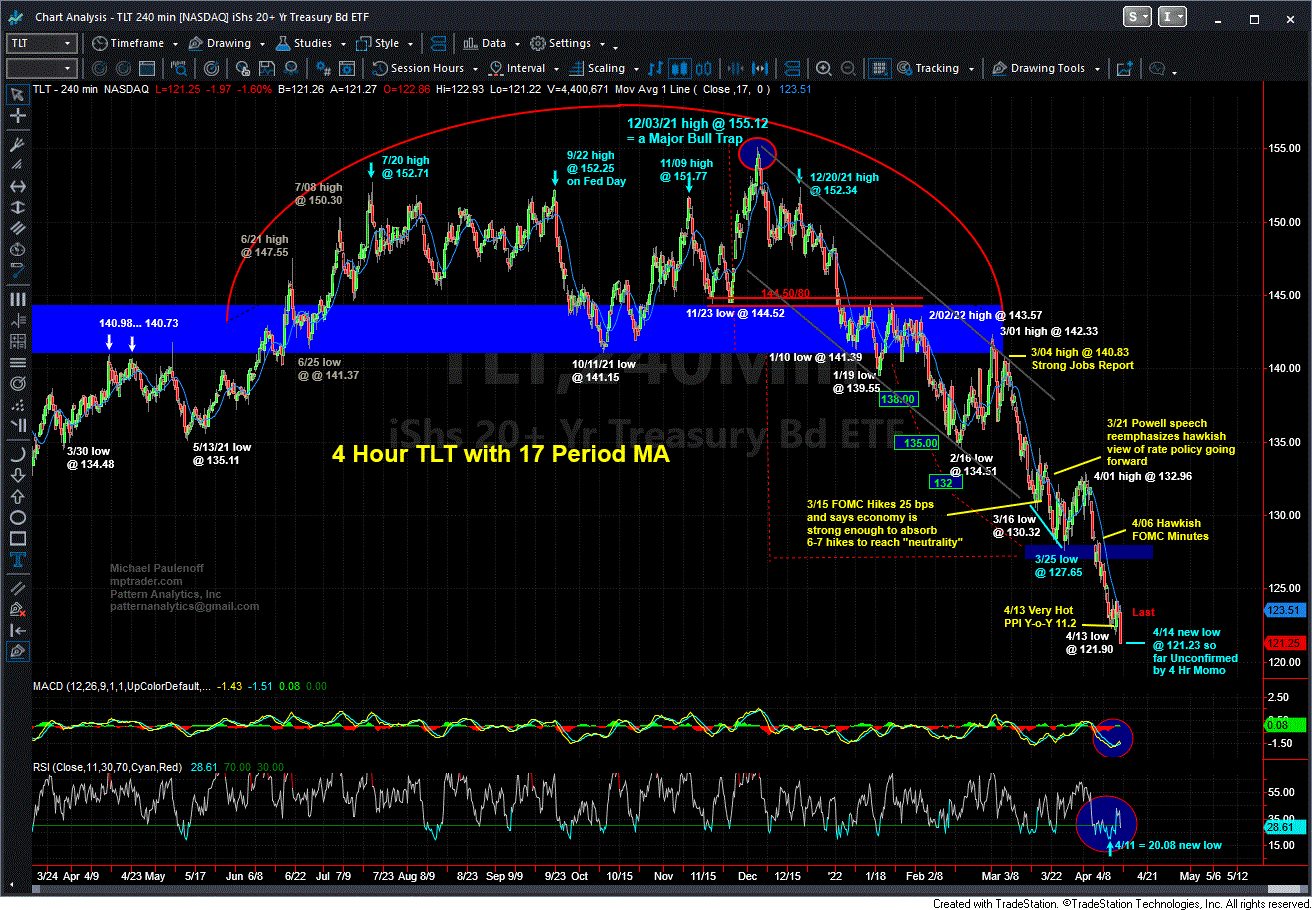The height and width of the screenshot is (910, 1312).
Task: Toggle the data grid window button
Action: tap(879, 68)
